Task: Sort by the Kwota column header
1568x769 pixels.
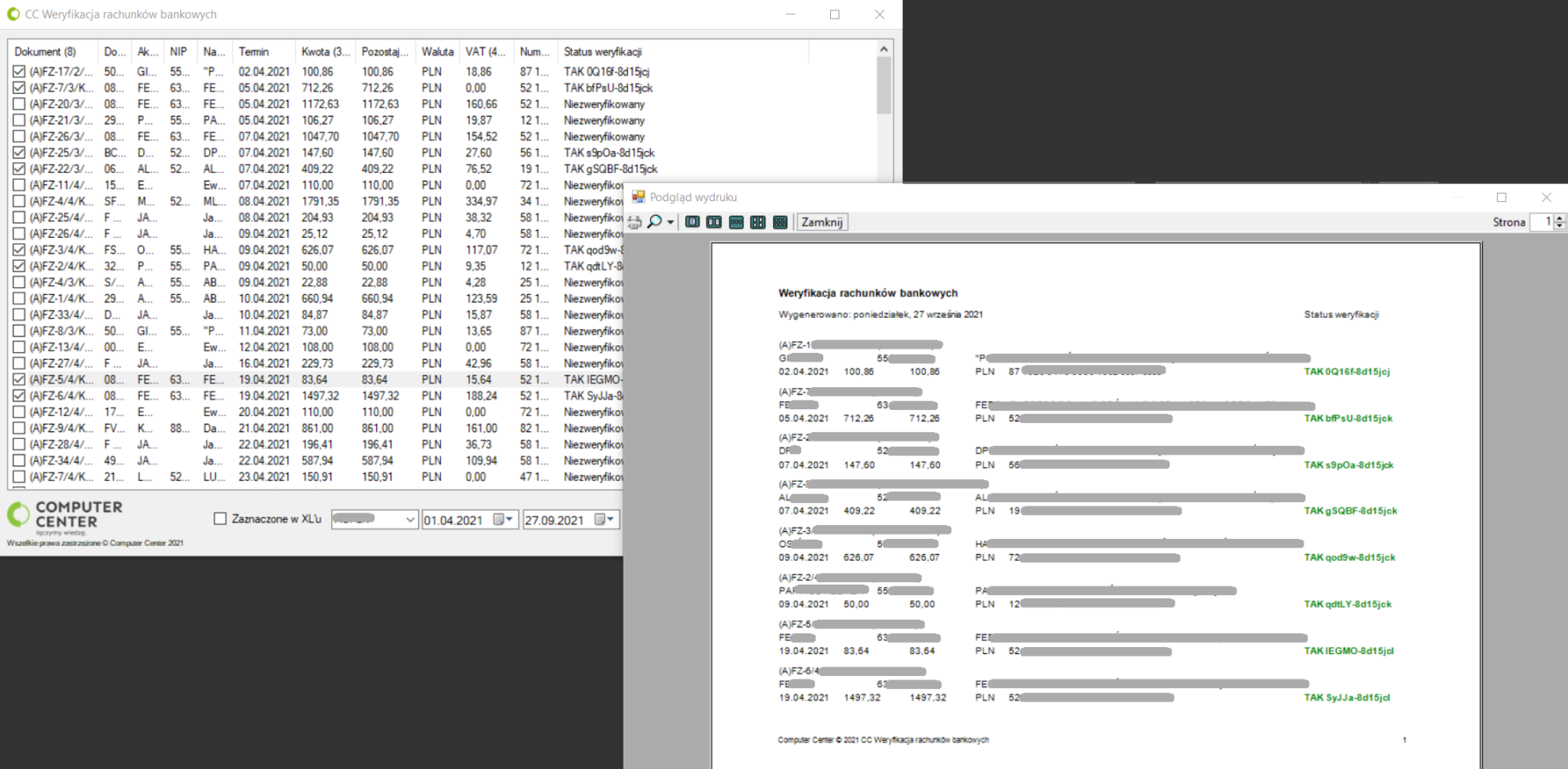Action: tap(325, 52)
